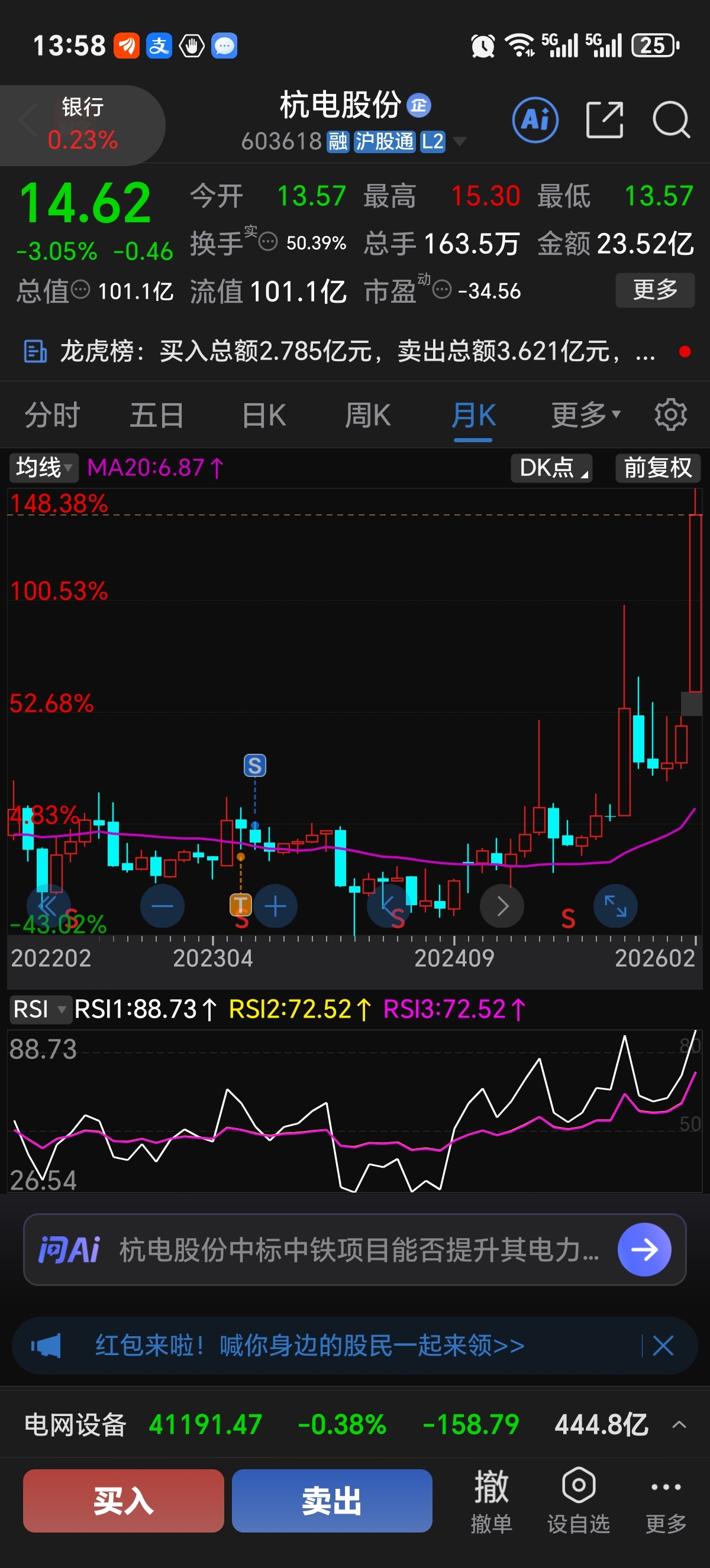The height and width of the screenshot is (1568, 710).
Task: Tap RSI3:72.52 value label
Action: 455,1009
